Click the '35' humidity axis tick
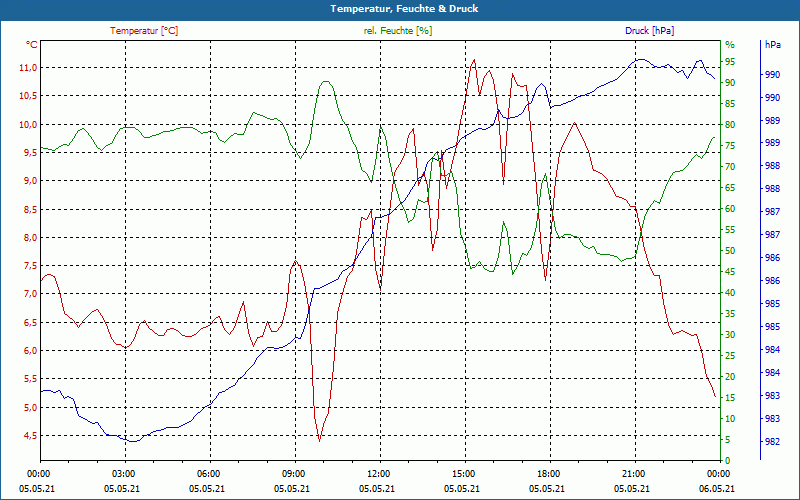 pos(730,314)
